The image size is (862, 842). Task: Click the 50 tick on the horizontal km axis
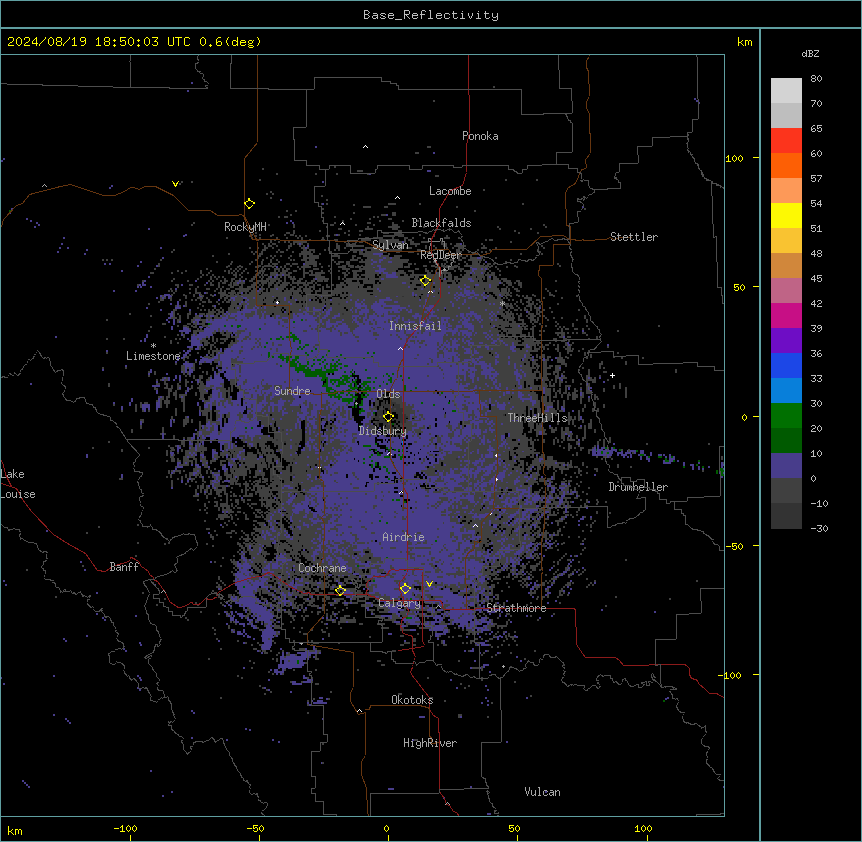[x=514, y=828]
